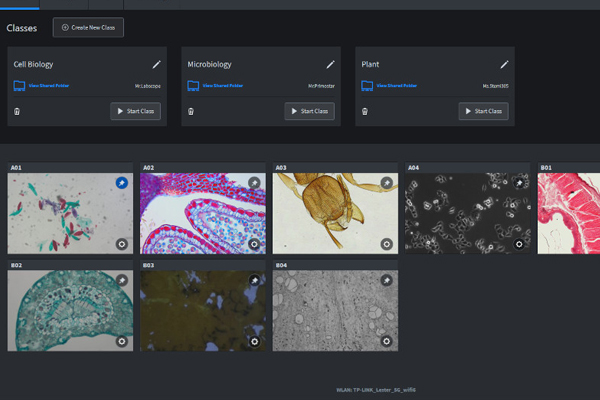The height and width of the screenshot is (400, 600).
Task: Toggle the pin on A03 thumbnail
Action: tap(387, 183)
